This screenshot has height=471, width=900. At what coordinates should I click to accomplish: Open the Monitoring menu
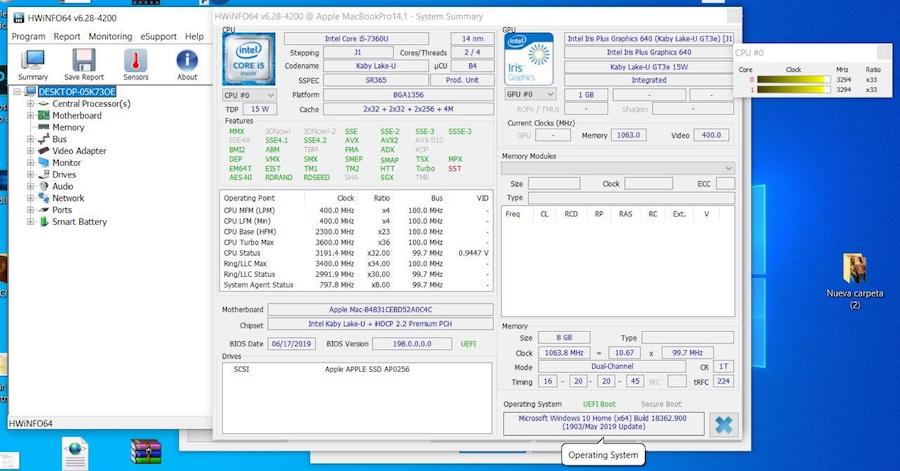pos(110,36)
